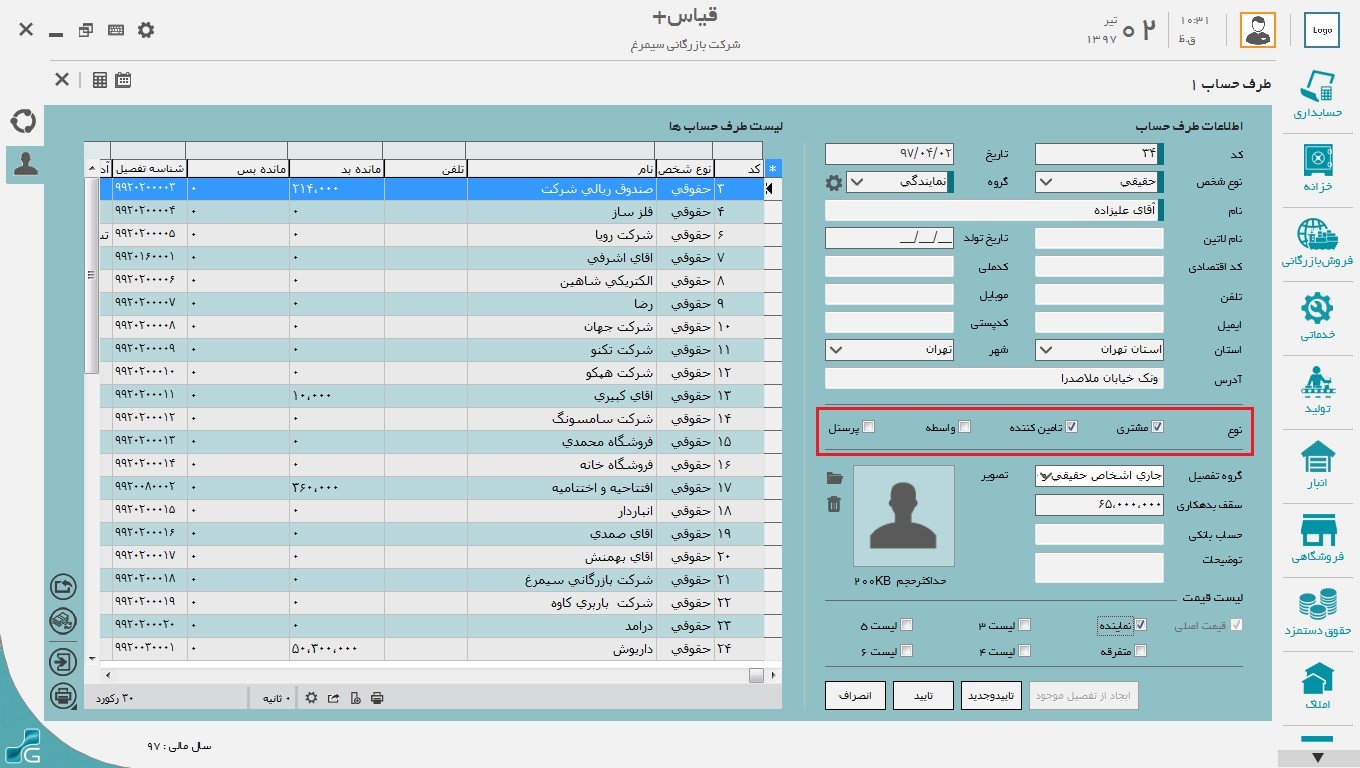Open the شهر dropdown showing تهران
Image resolution: width=1360 pixels, height=768 pixels.
pos(890,350)
